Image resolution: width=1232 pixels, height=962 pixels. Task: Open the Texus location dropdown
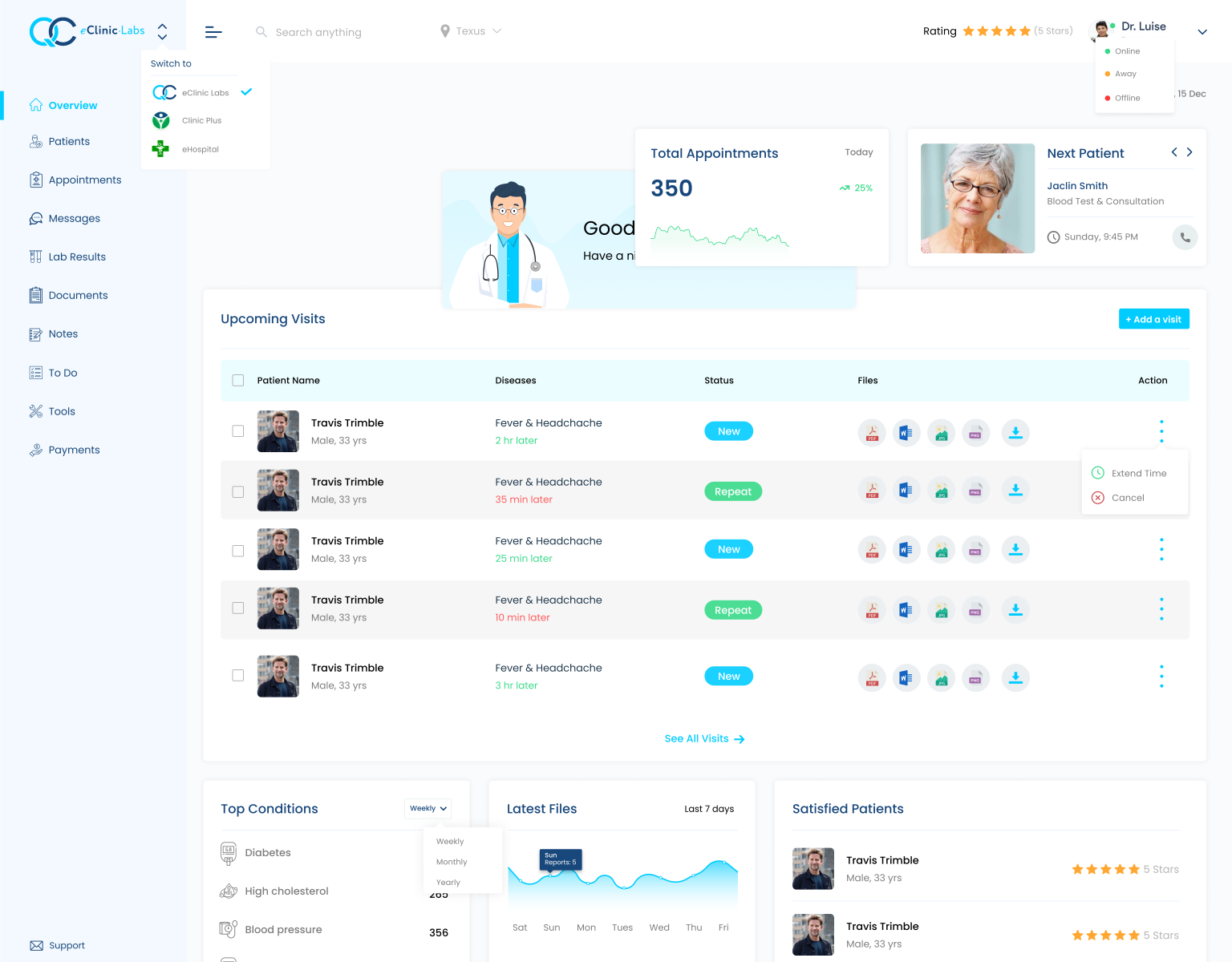click(472, 30)
